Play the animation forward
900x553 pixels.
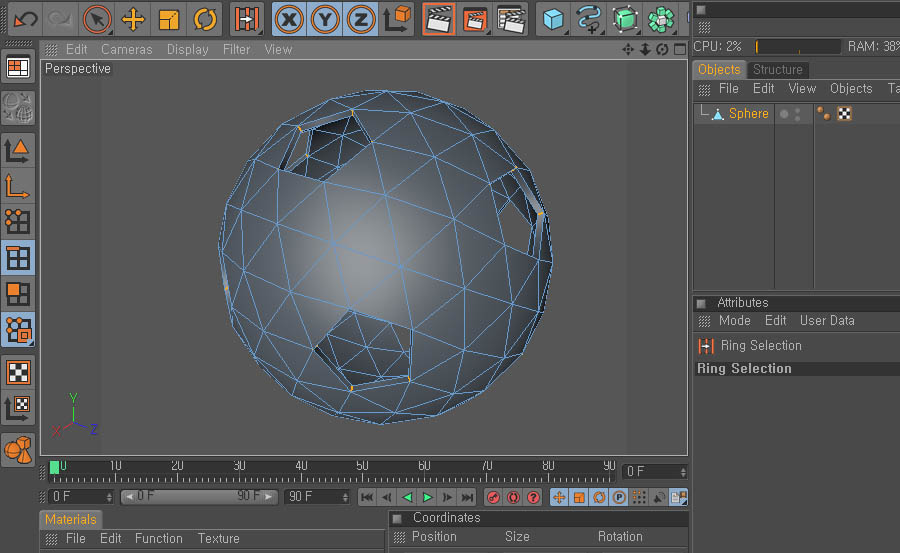(x=428, y=497)
